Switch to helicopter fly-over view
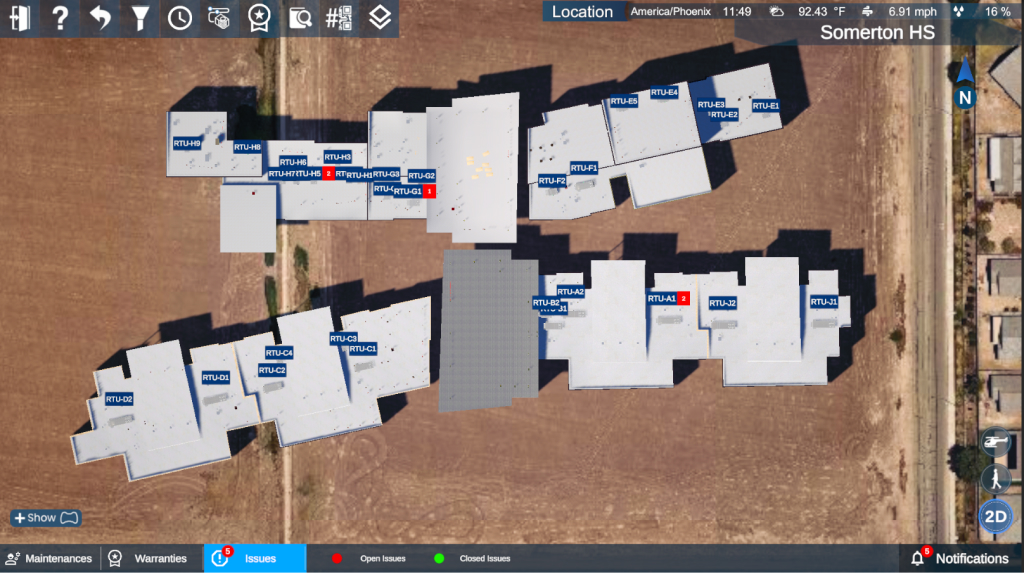The height and width of the screenshot is (573, 1024). click(x=995, y=441)
